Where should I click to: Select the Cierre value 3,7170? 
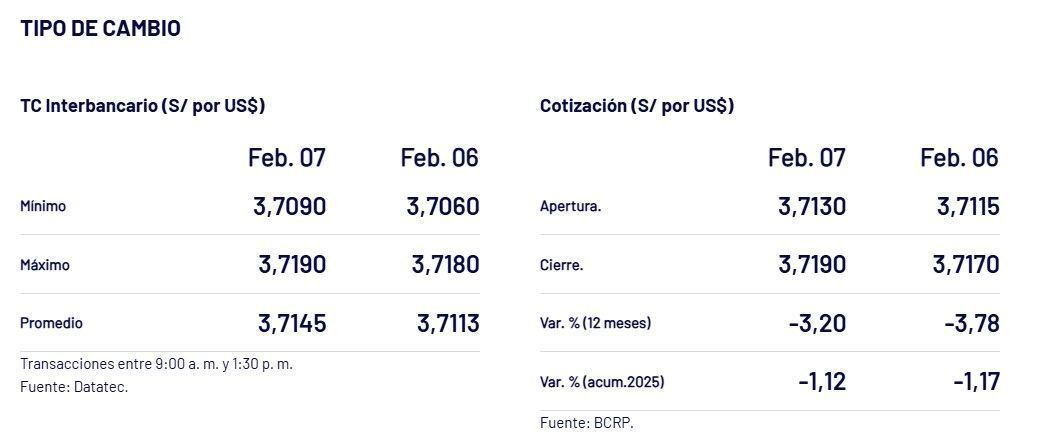click(966, 265)
